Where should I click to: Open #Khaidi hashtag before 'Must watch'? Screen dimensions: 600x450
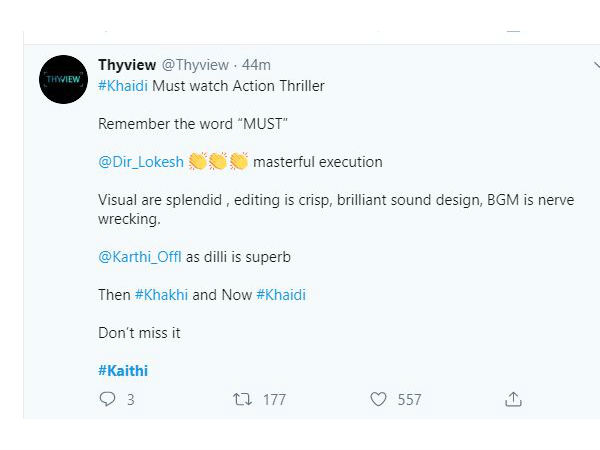pos(123,86)
